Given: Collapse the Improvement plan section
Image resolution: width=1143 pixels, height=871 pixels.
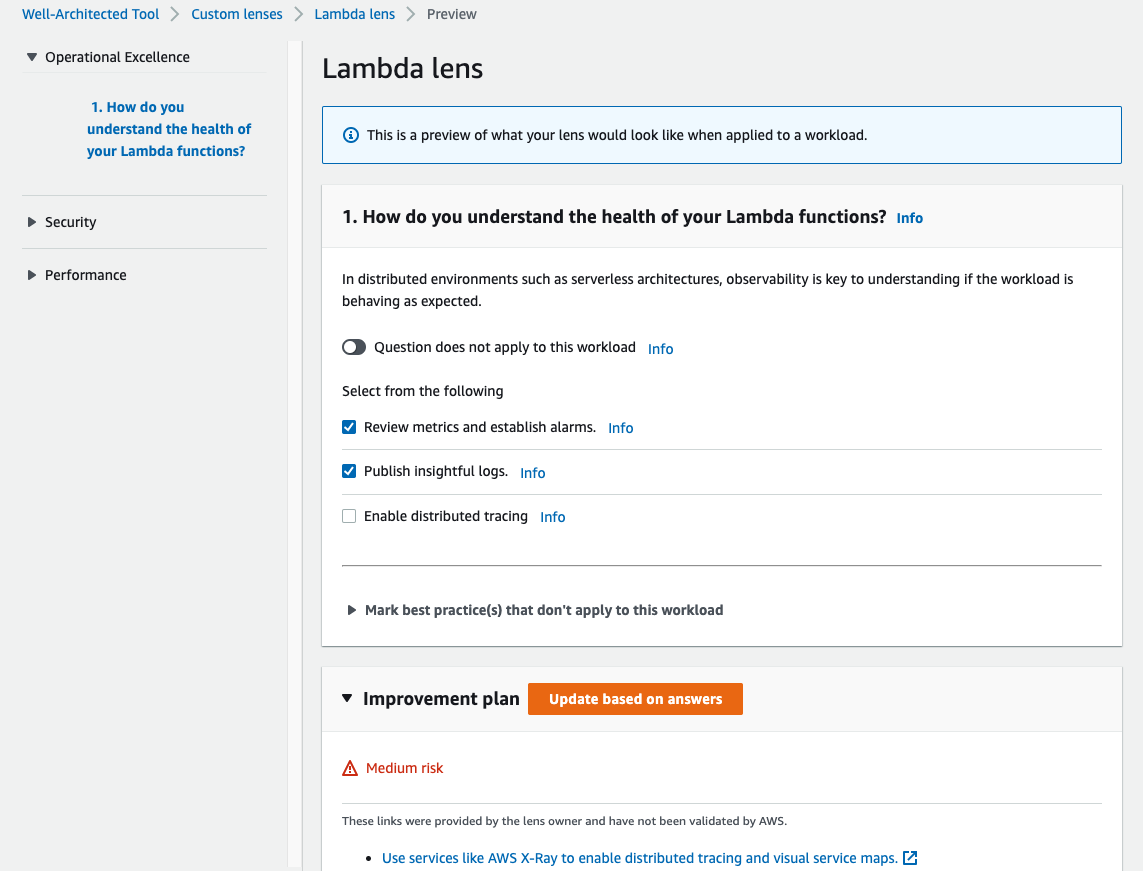Looking at the screenshot, I should pyautogui.click(x=348, y=698).
